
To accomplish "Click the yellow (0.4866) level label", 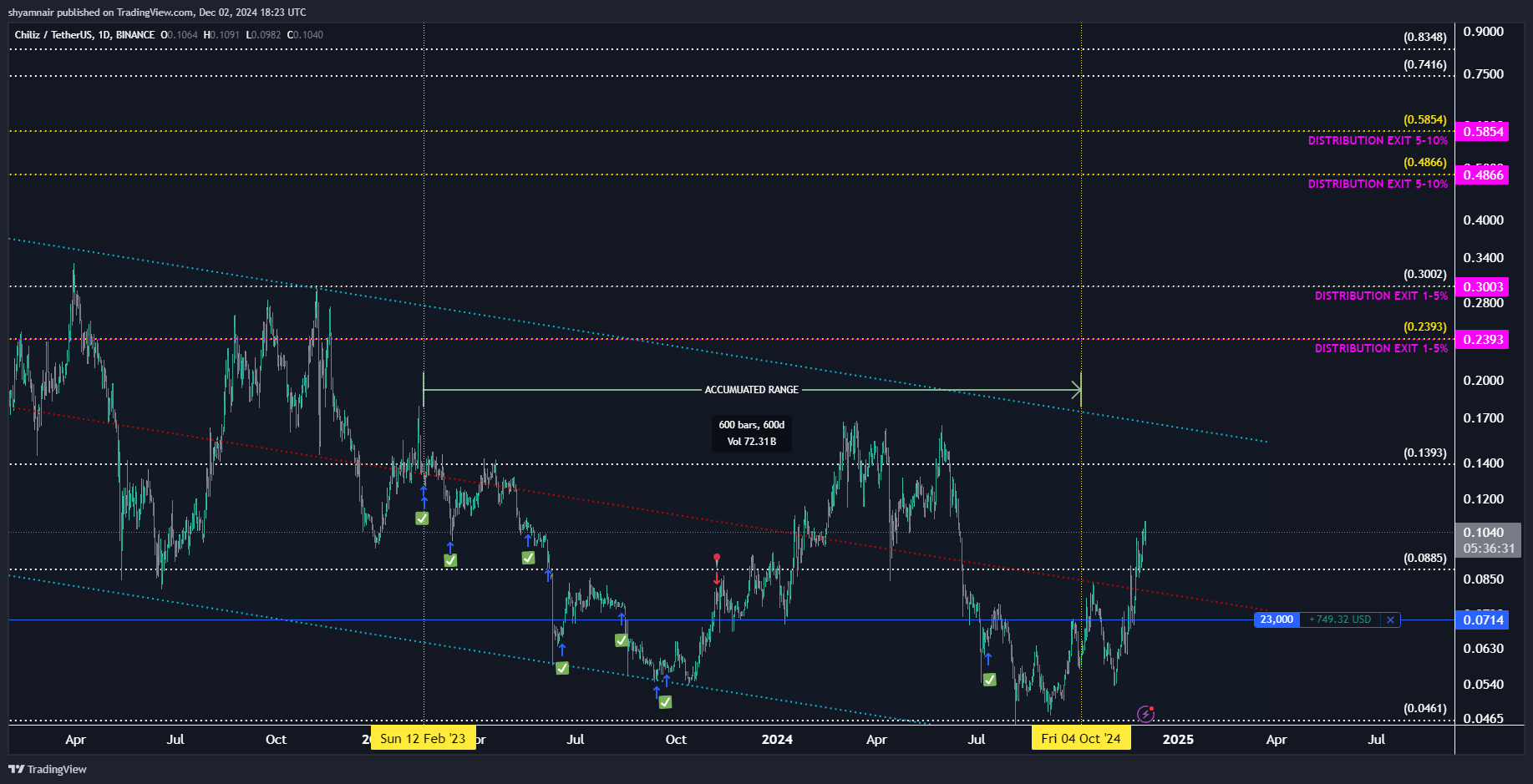I will (x=1424, y=163).
